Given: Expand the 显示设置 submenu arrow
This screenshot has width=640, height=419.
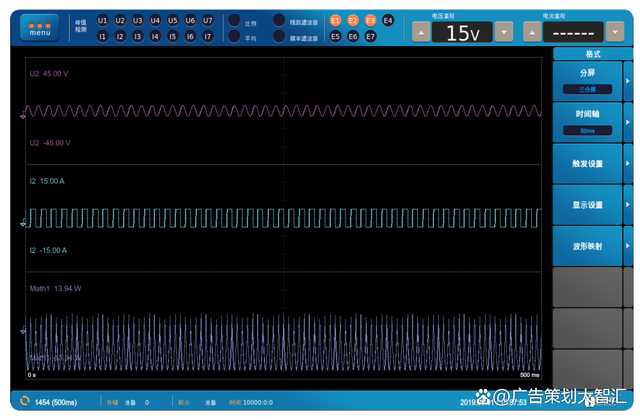Looking at the screenshot, I should [x=628, y=205].
